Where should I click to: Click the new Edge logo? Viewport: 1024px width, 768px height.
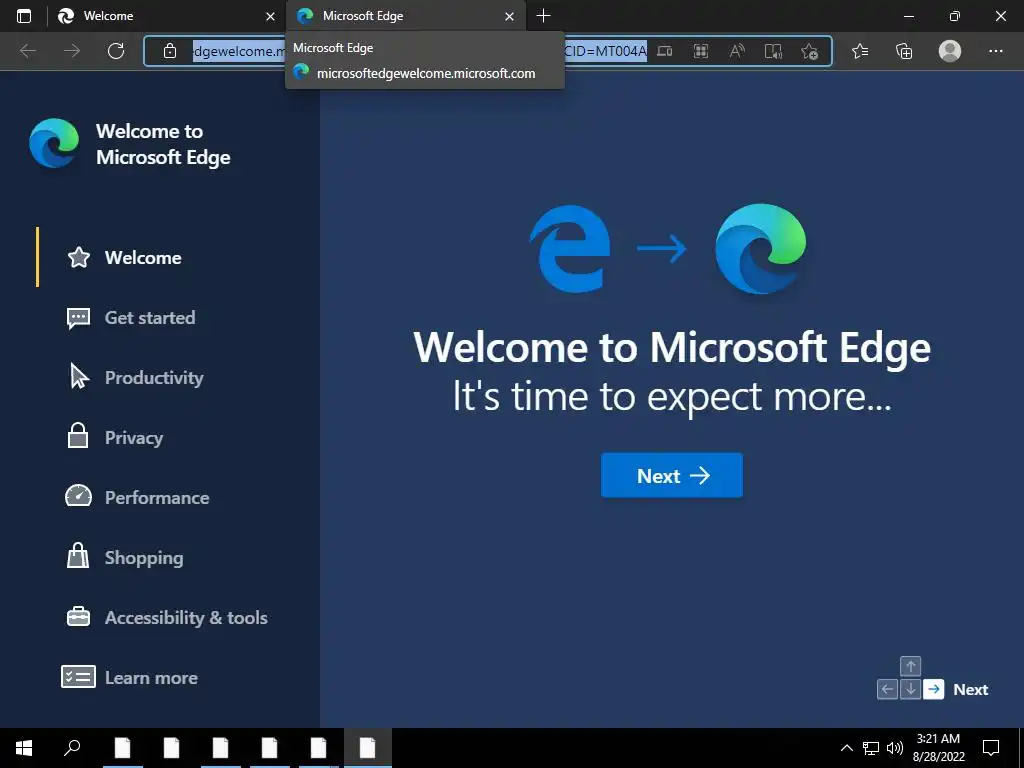pyautogui.click(x=761, y=248)
